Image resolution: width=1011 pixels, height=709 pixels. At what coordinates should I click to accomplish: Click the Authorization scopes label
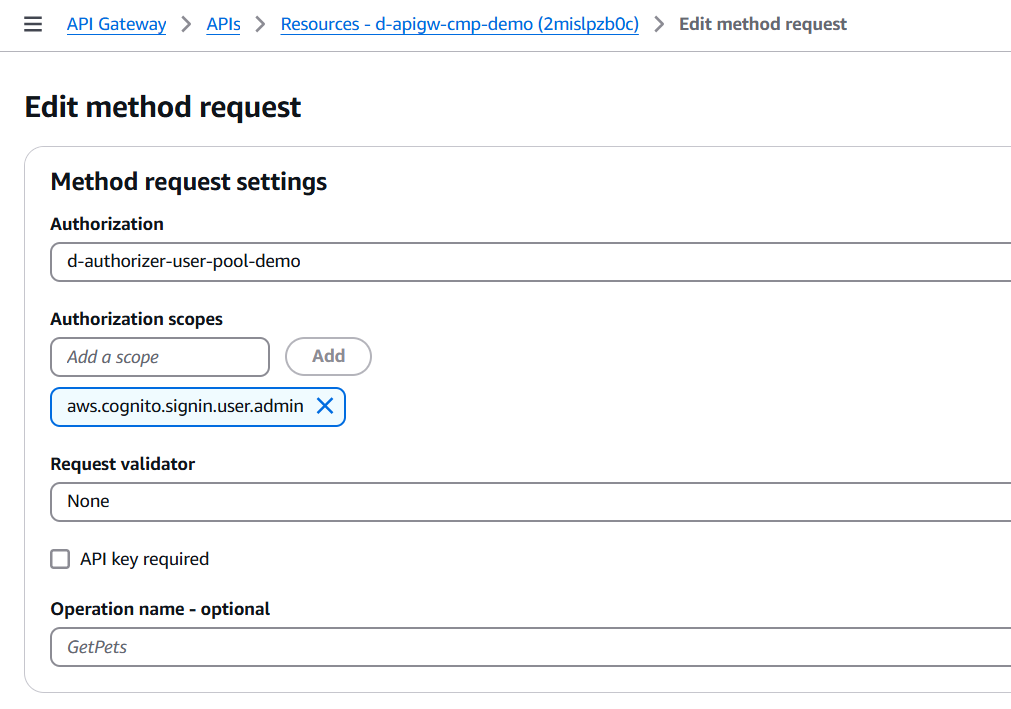136,319
